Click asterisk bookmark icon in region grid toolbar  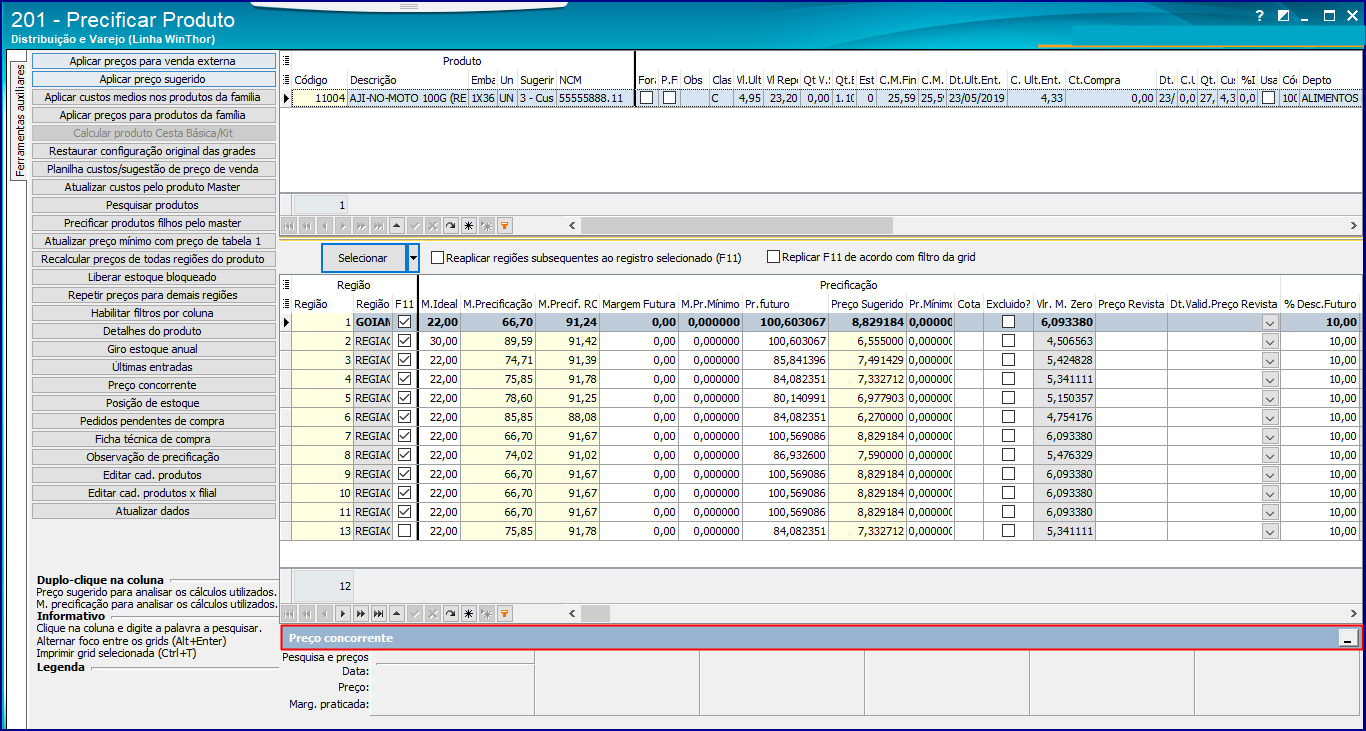pos(469,613)
